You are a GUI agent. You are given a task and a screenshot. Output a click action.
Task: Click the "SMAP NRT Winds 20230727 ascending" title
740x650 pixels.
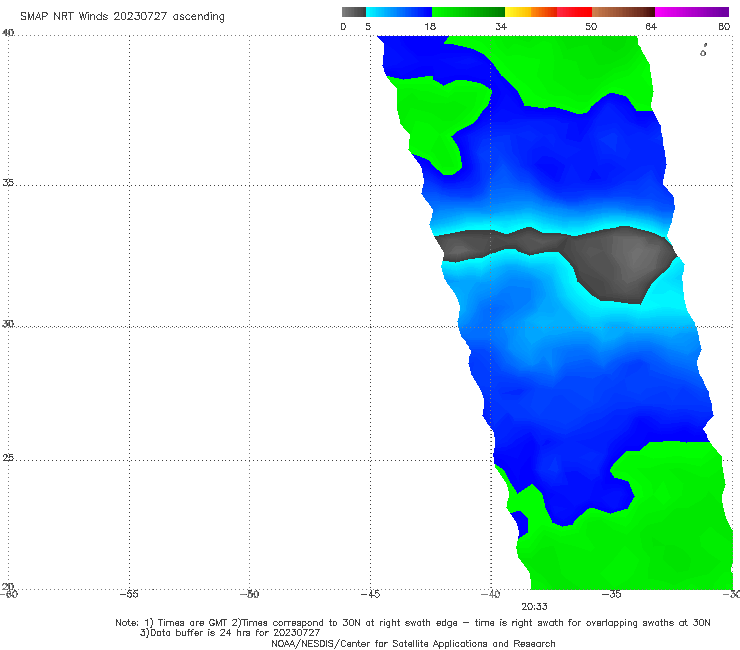pyautogui.click(x=122, y=16)
